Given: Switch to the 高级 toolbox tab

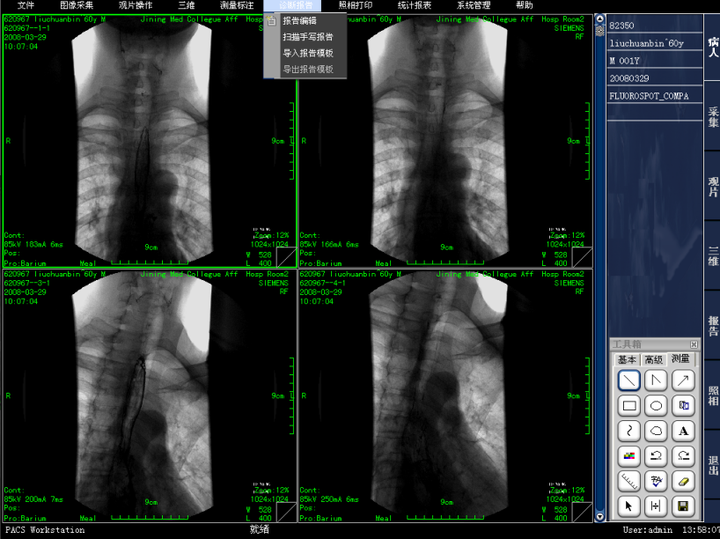Looking at the screenshot, I should coord(653,359).
